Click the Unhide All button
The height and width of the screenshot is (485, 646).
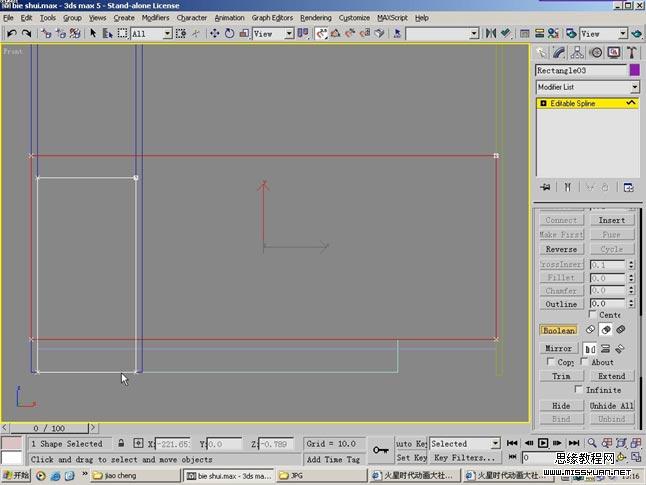point(611,405)
